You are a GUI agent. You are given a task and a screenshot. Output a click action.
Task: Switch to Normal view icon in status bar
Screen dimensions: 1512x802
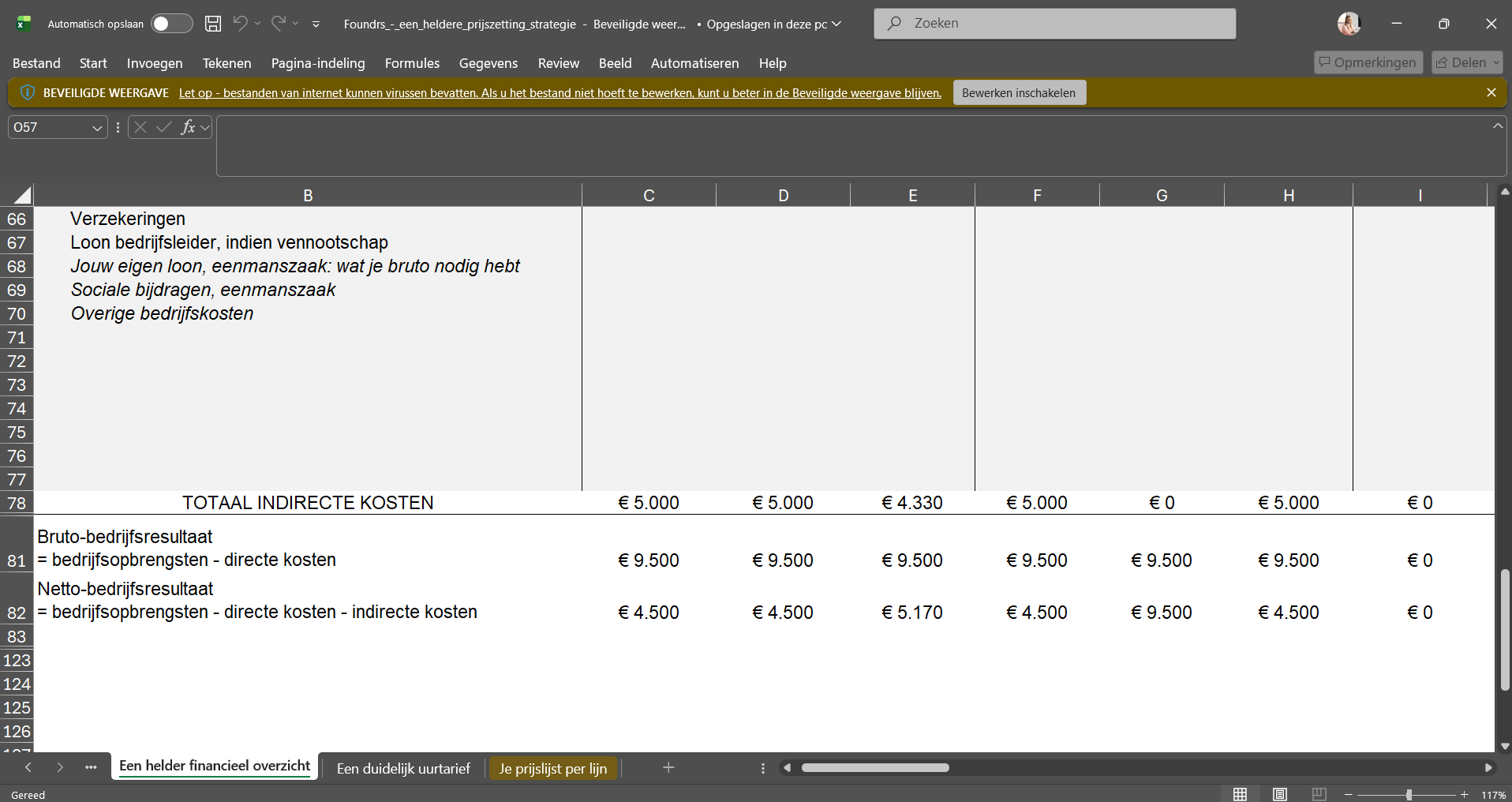point(1241,794)
